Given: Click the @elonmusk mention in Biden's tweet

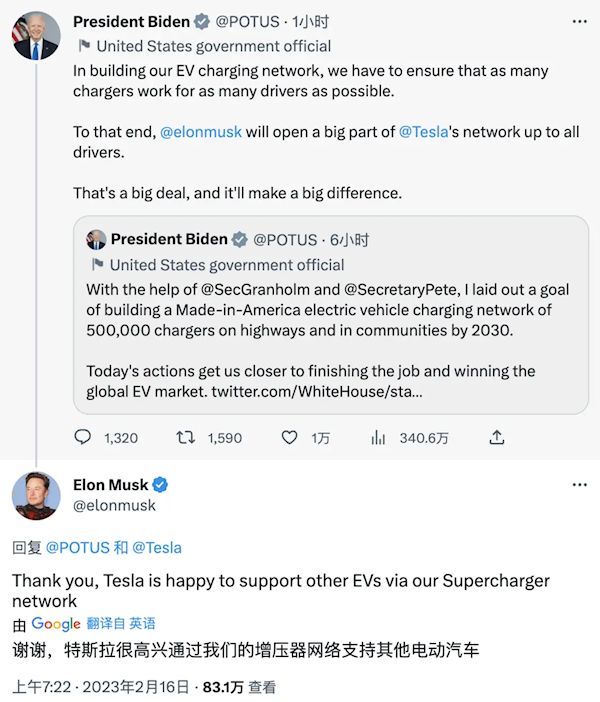Looking at the screenshot, I should [201, 132].
